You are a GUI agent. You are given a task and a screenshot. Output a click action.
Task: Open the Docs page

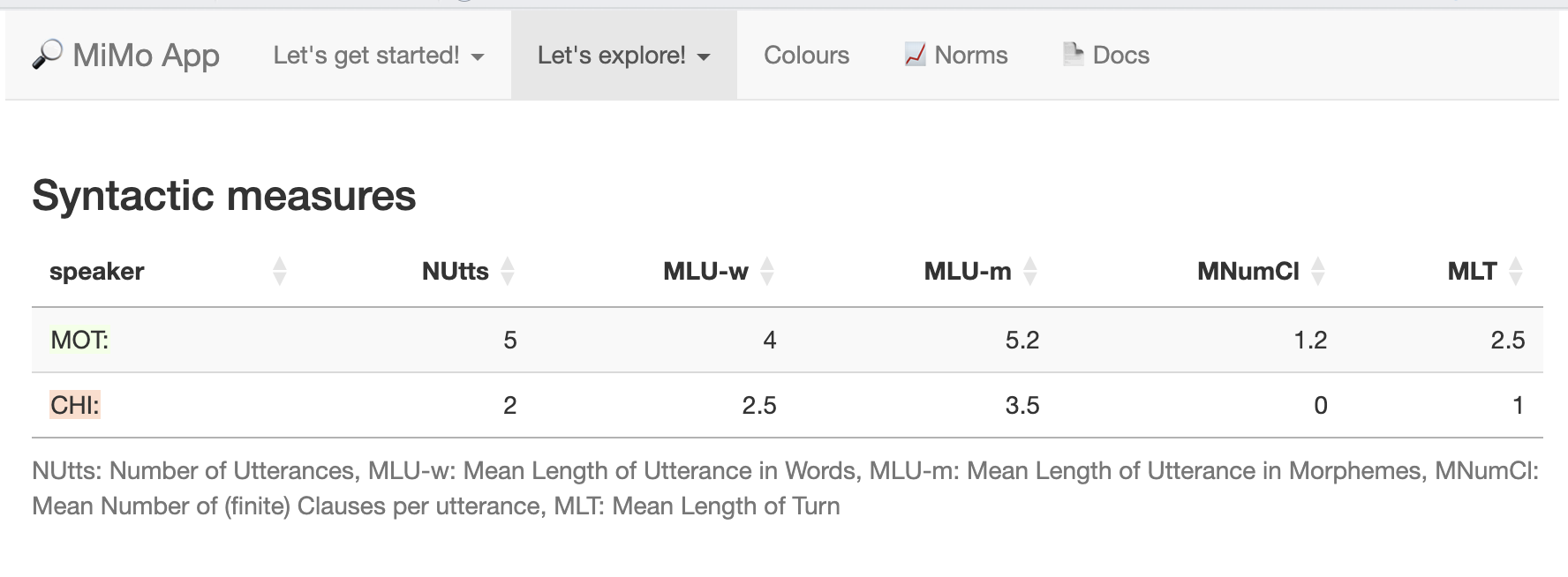click(1120, 56)
